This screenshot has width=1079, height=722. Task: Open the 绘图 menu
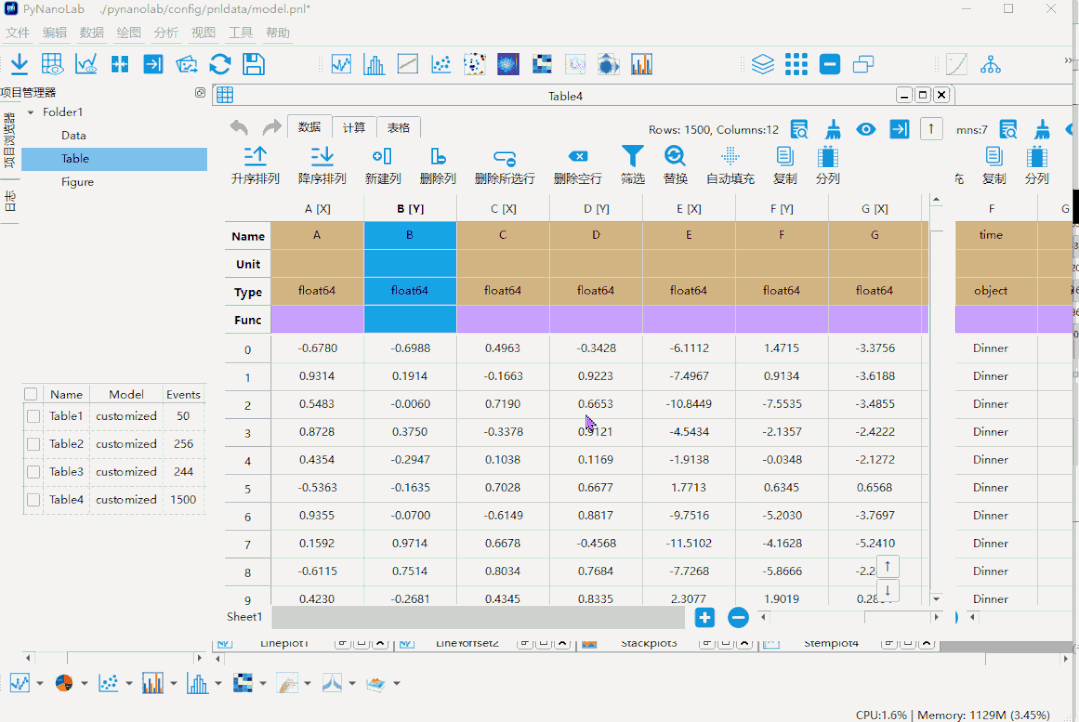tap(129, 32)
